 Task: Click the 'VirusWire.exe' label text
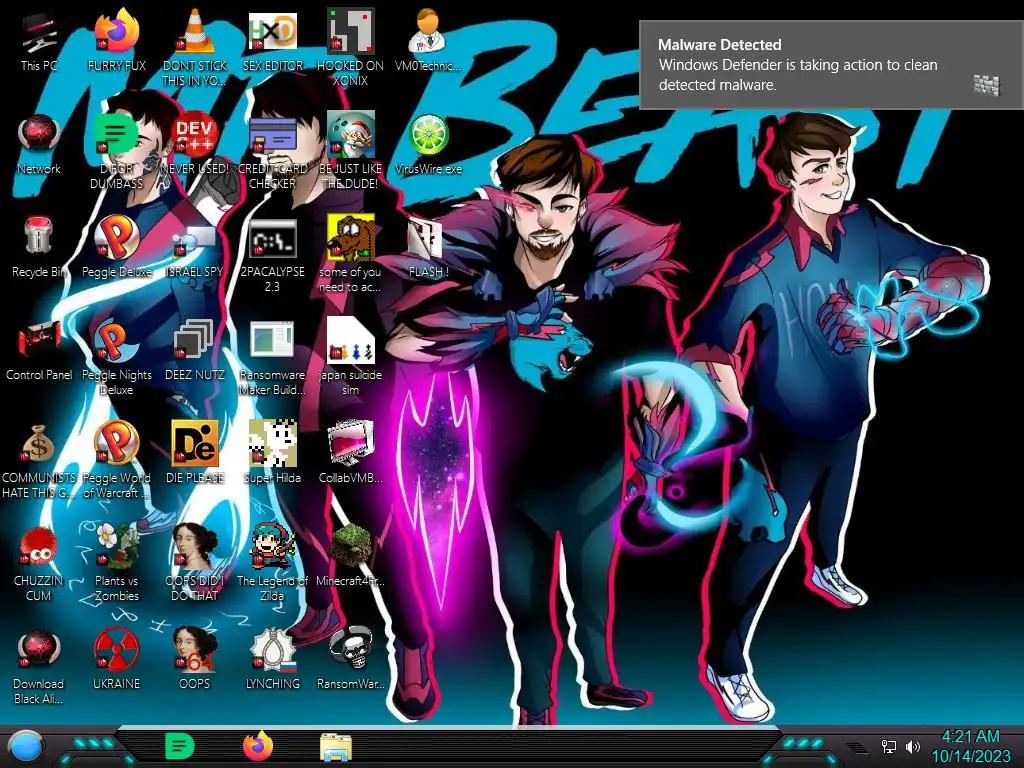tap(428, 168)
